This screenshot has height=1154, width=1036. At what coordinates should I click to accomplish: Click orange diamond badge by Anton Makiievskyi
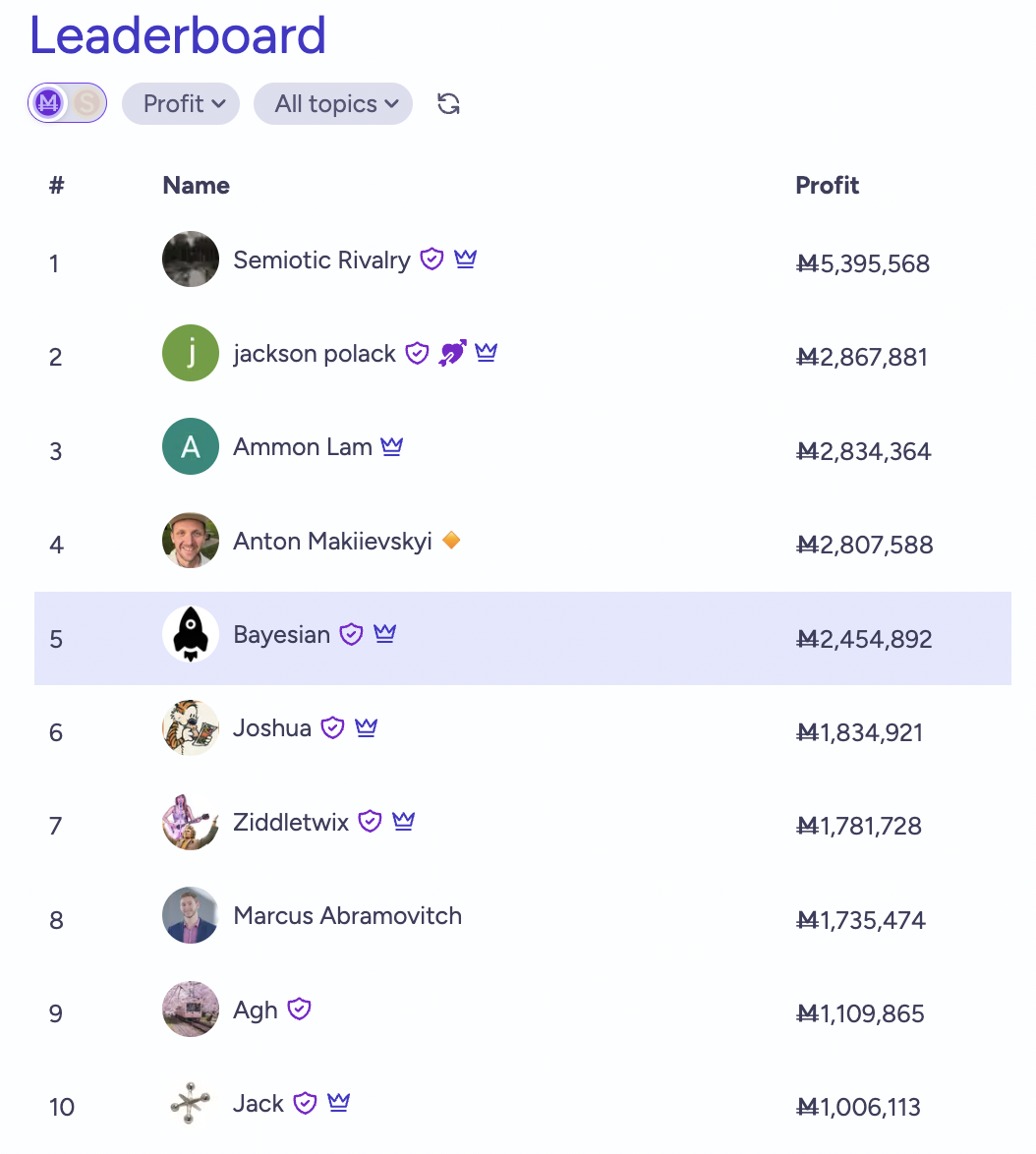coord(451,540)
